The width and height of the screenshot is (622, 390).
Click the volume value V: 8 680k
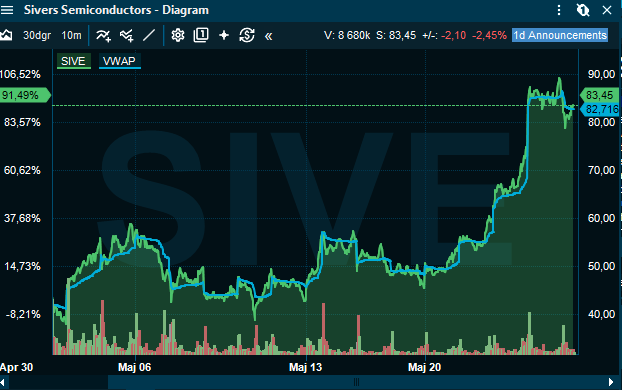point(347,35)
